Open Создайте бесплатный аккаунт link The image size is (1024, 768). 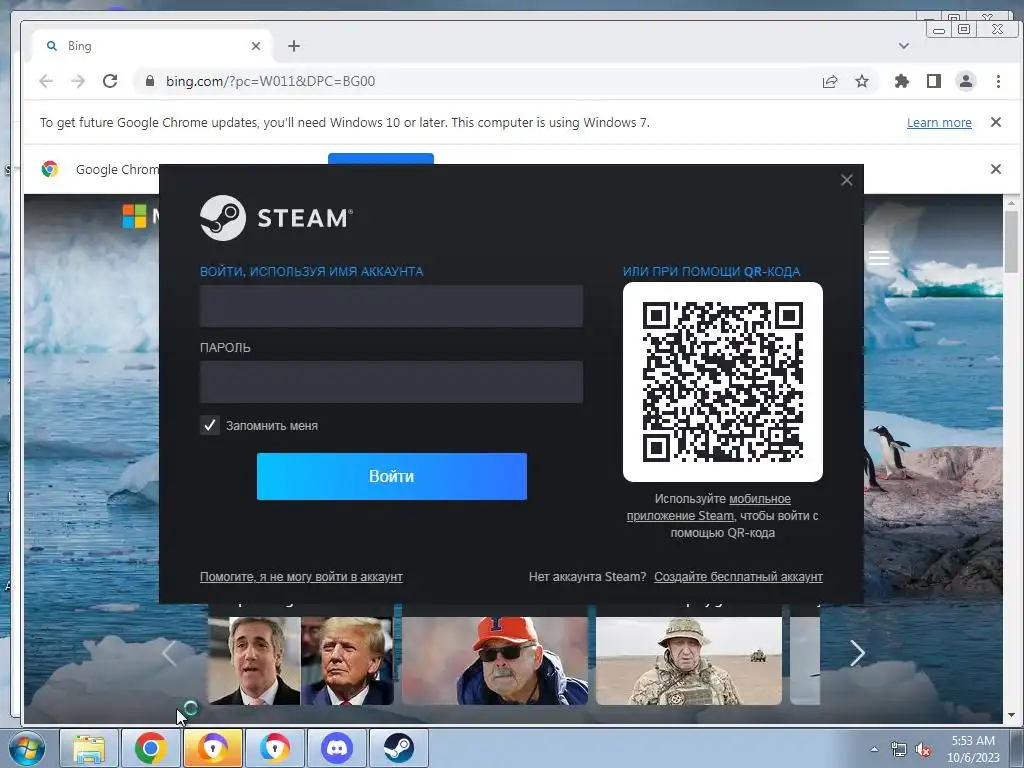click(738, 577)
